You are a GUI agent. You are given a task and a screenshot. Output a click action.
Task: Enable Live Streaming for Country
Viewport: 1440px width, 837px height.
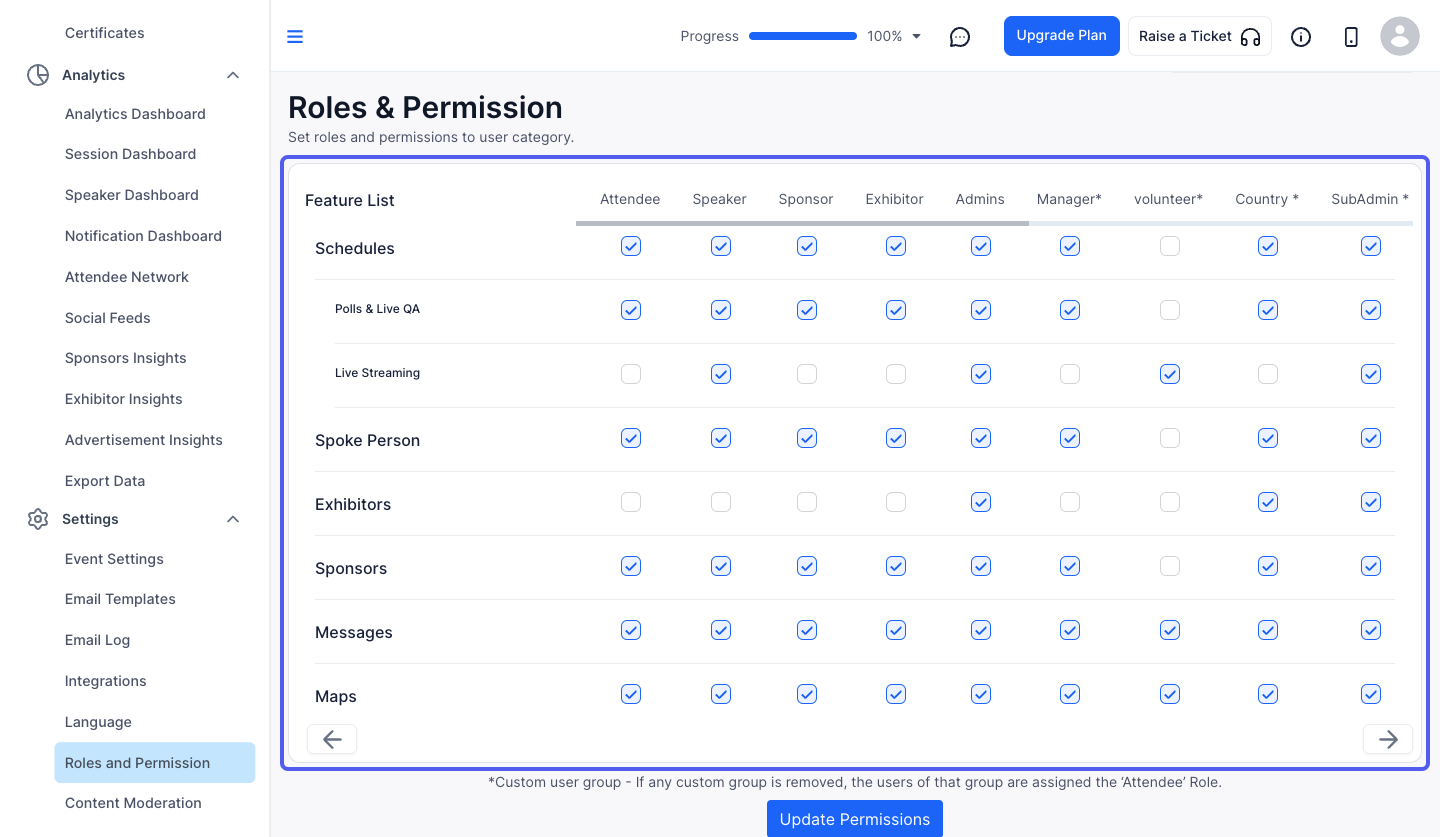pyautogui.click(x=1268, y=374)
